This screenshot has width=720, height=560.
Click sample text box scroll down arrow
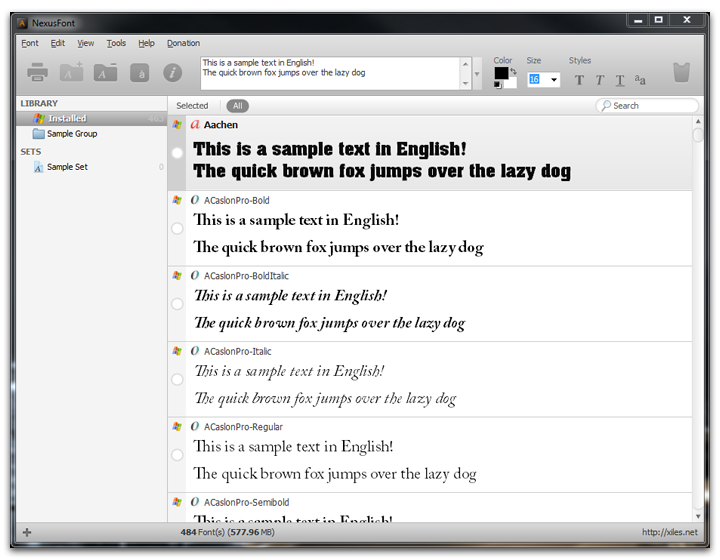(x=465, y=83)
